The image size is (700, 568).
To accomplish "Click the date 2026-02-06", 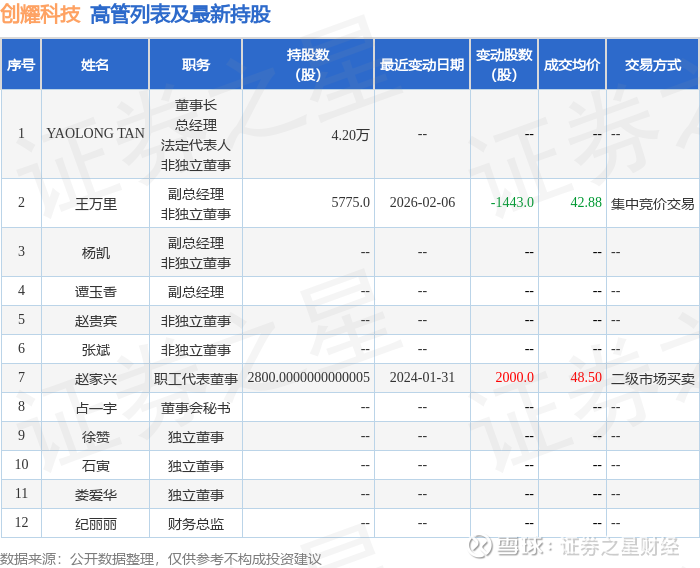I will click(422, 202).
